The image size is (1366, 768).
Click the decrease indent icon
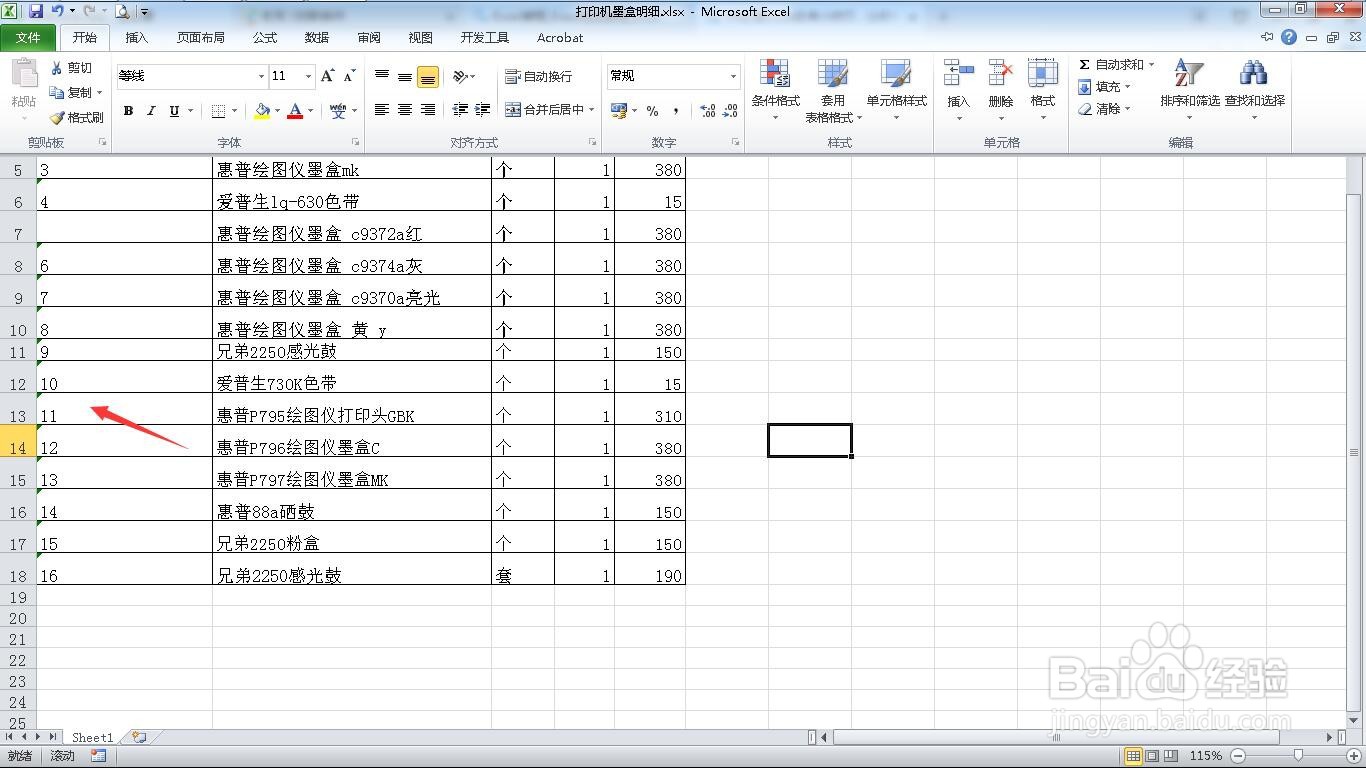tap(460, 110)
